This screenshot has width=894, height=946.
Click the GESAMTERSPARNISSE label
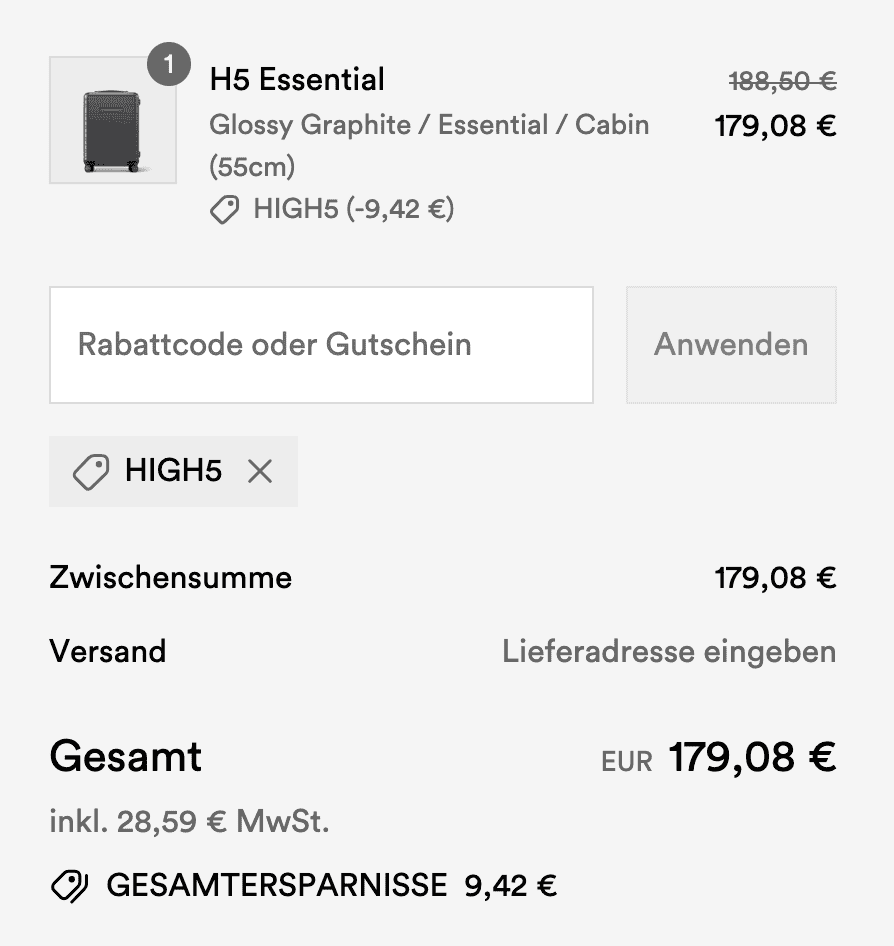[x=276, y=885]
